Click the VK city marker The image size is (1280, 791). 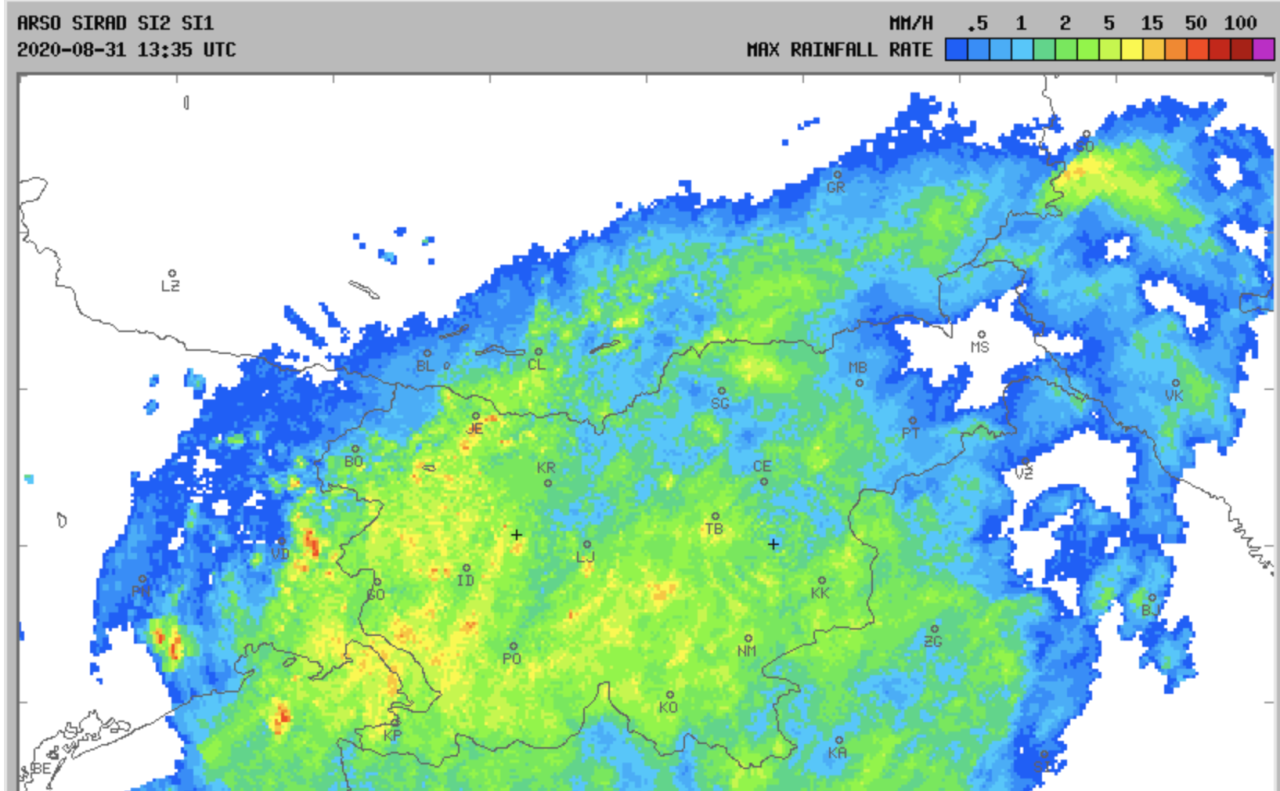tap(1176, 383)
